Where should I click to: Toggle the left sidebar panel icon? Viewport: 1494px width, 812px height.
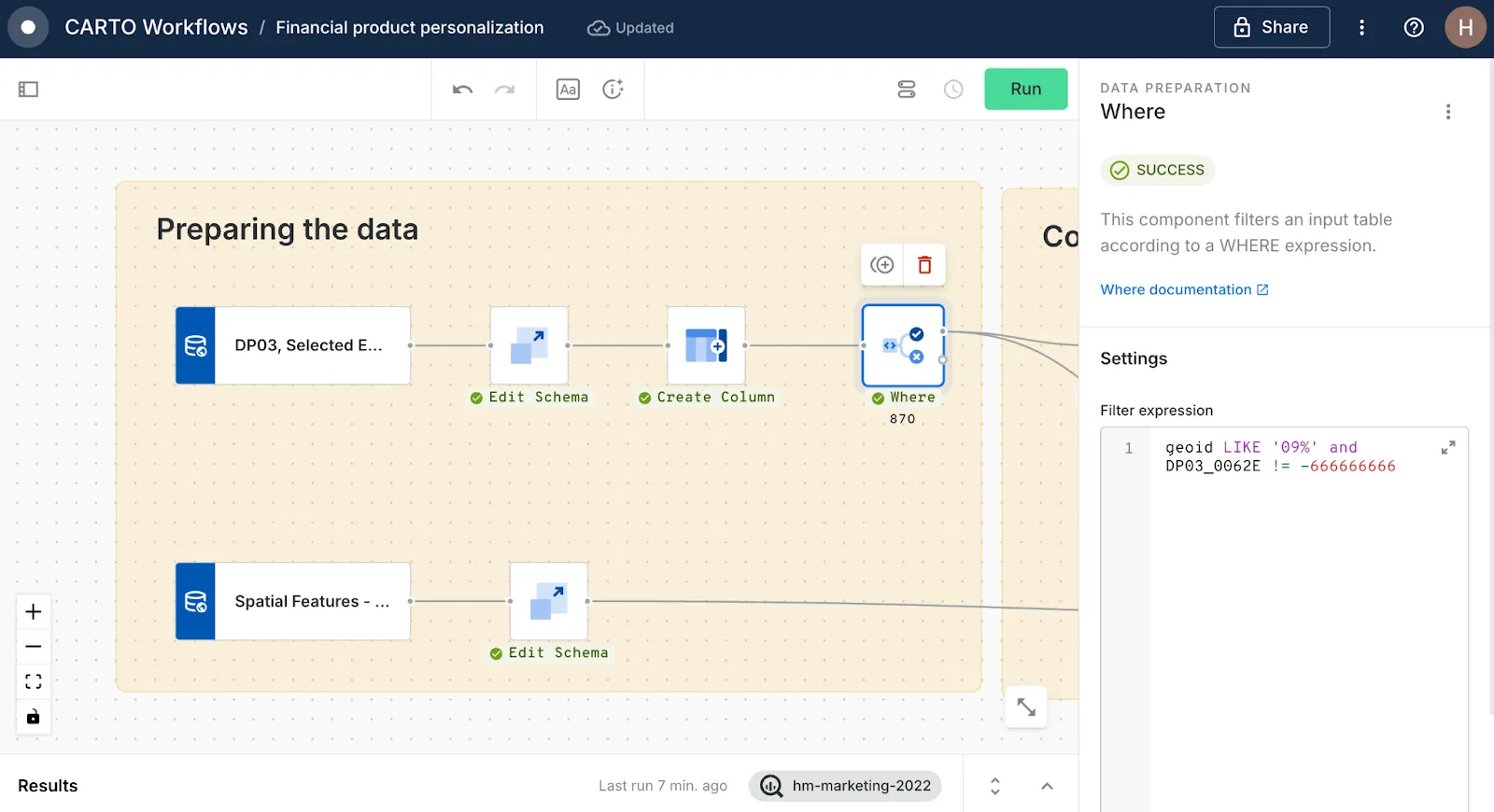[x=28, y=90]
